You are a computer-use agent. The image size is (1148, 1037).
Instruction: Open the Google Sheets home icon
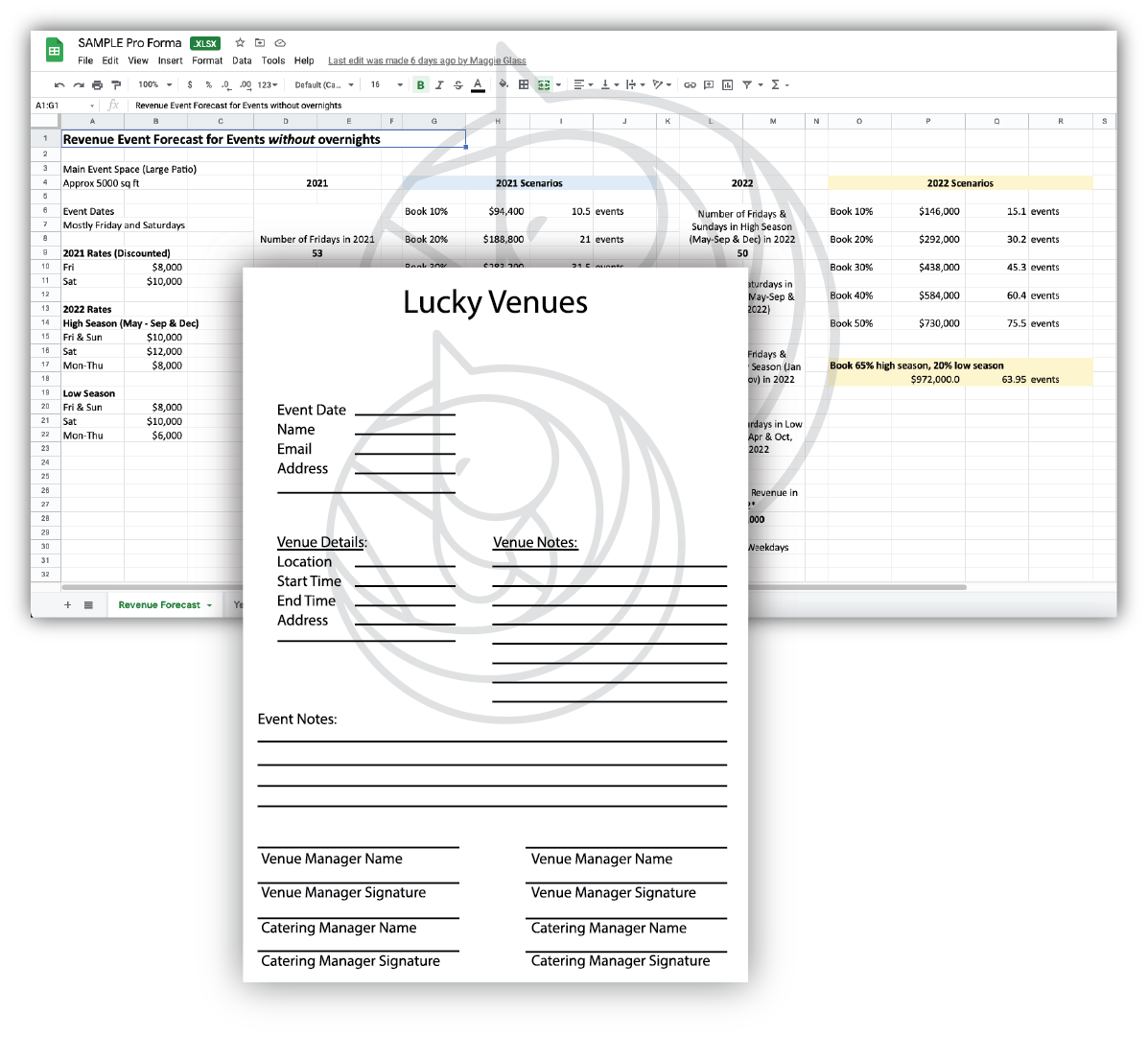(54, 50)
